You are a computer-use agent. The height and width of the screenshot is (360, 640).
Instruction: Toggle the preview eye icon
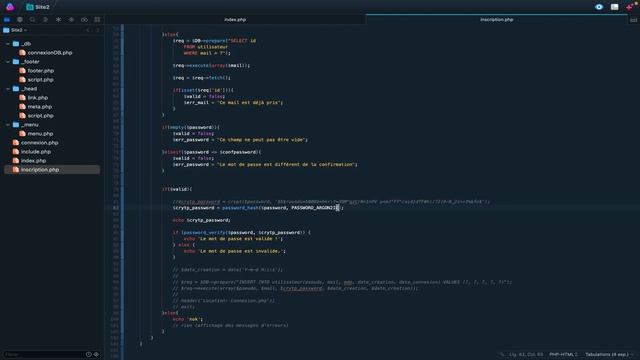coord(599,7)
